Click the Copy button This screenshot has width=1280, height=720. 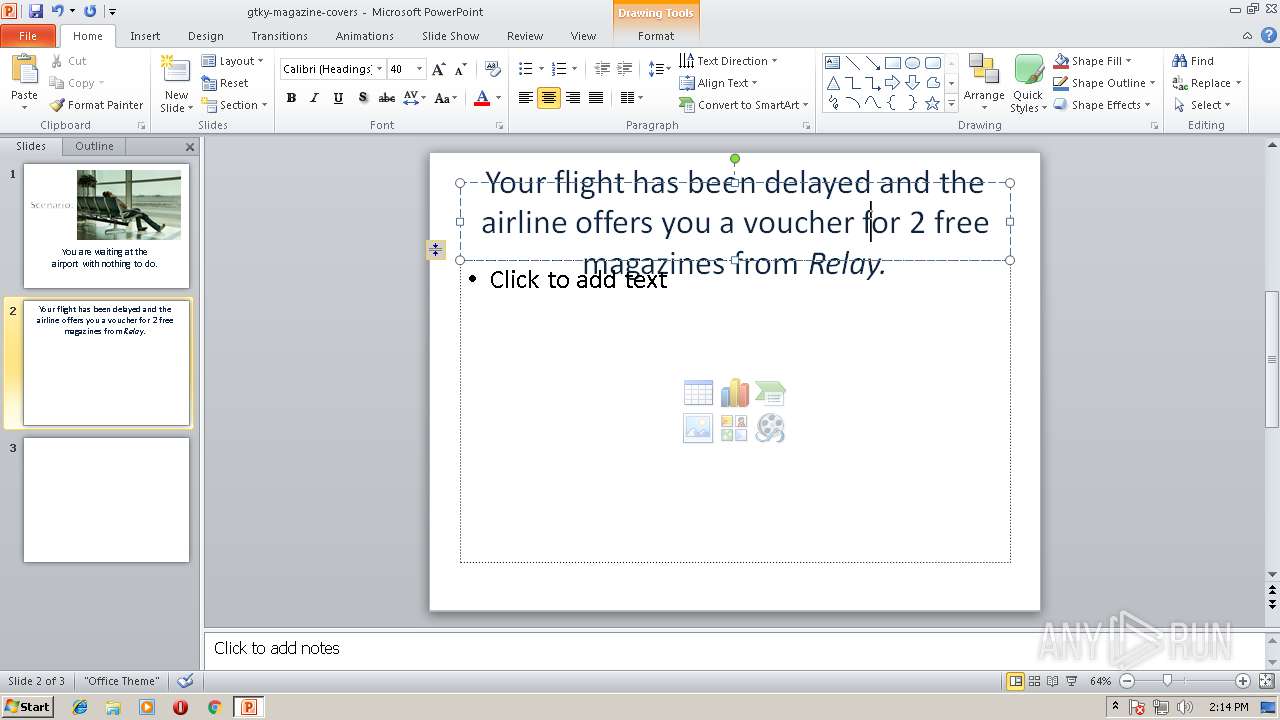(x=76, y=83)
